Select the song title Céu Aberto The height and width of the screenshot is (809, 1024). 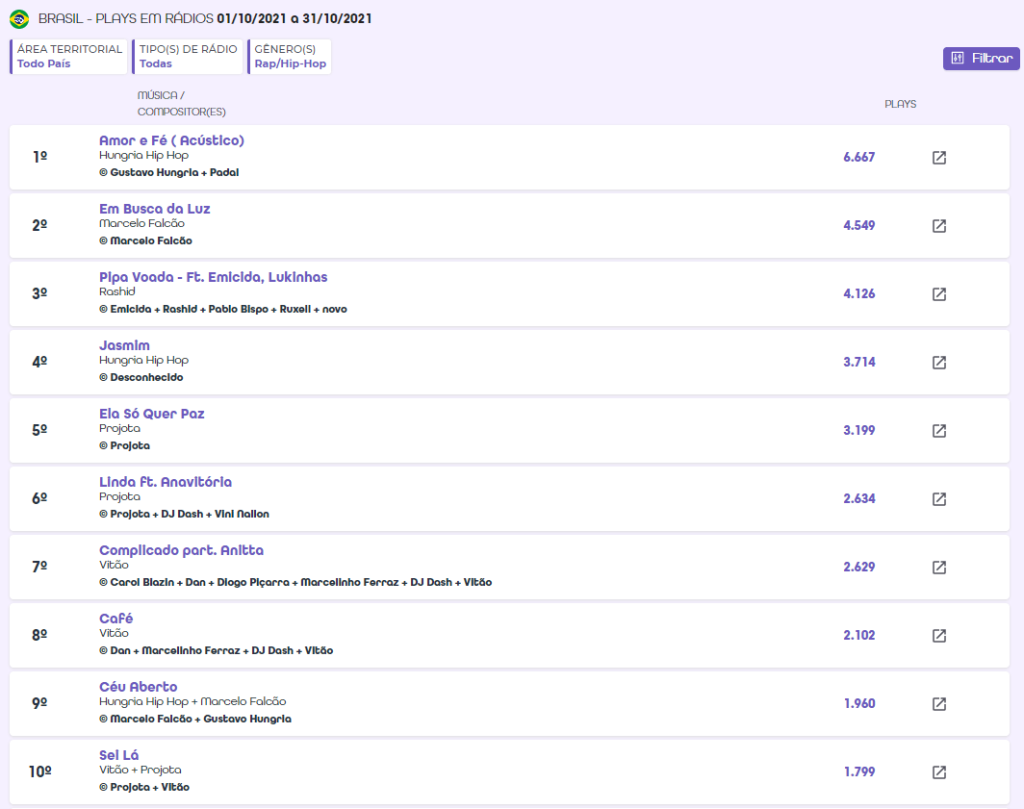[138, 687]
